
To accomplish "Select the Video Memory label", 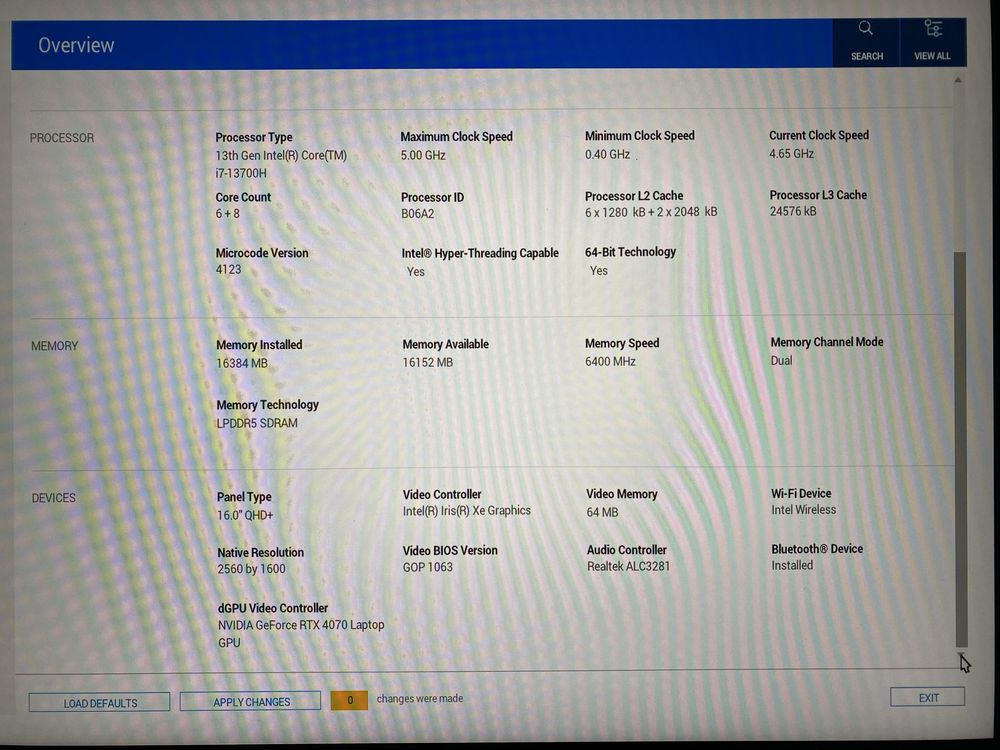I will coord(622,494).
